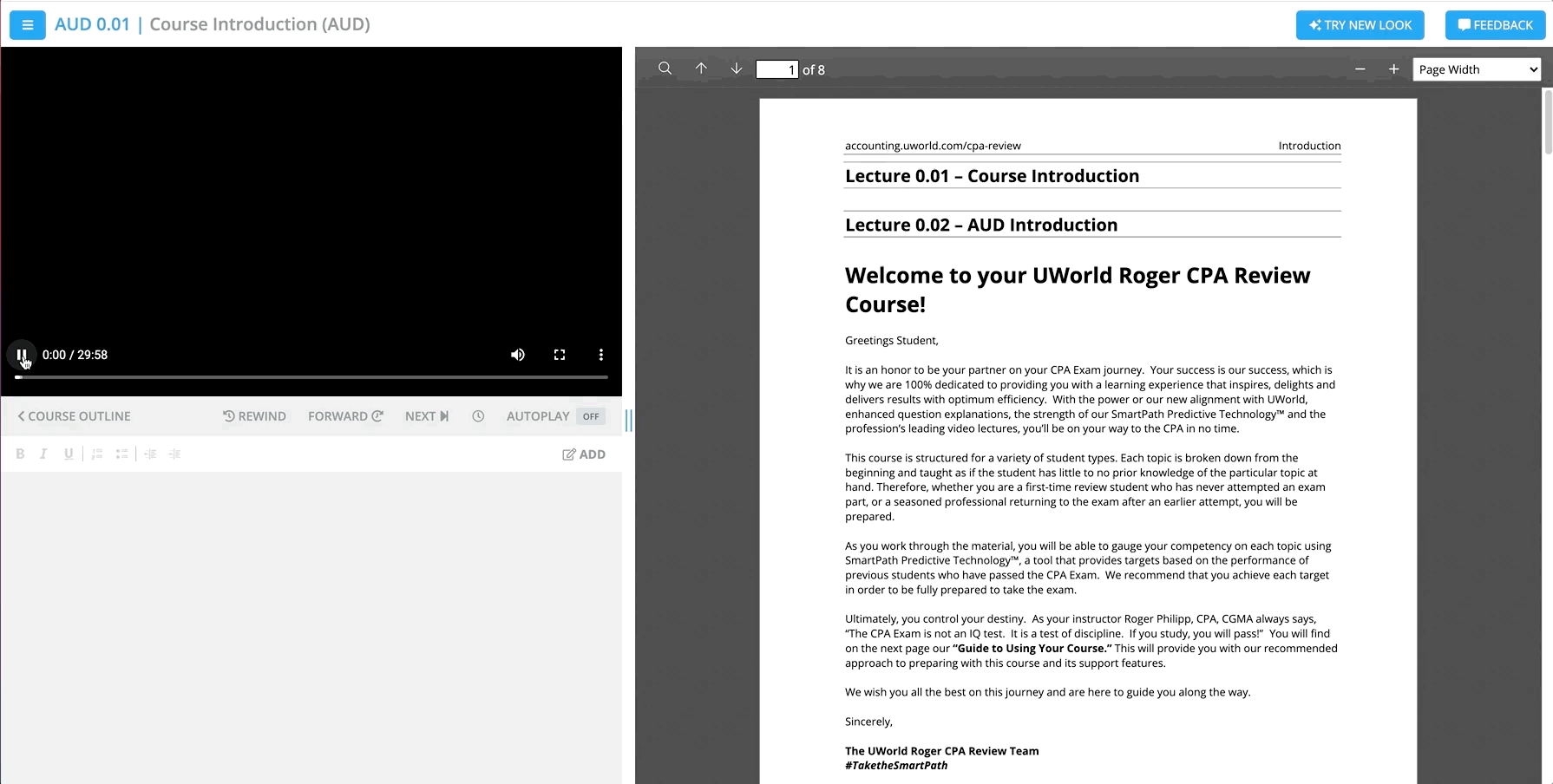The height and width of the screenshot is (784, 1553).
Task: Open PDF search magnifier
Action: [x=665, y=69]
